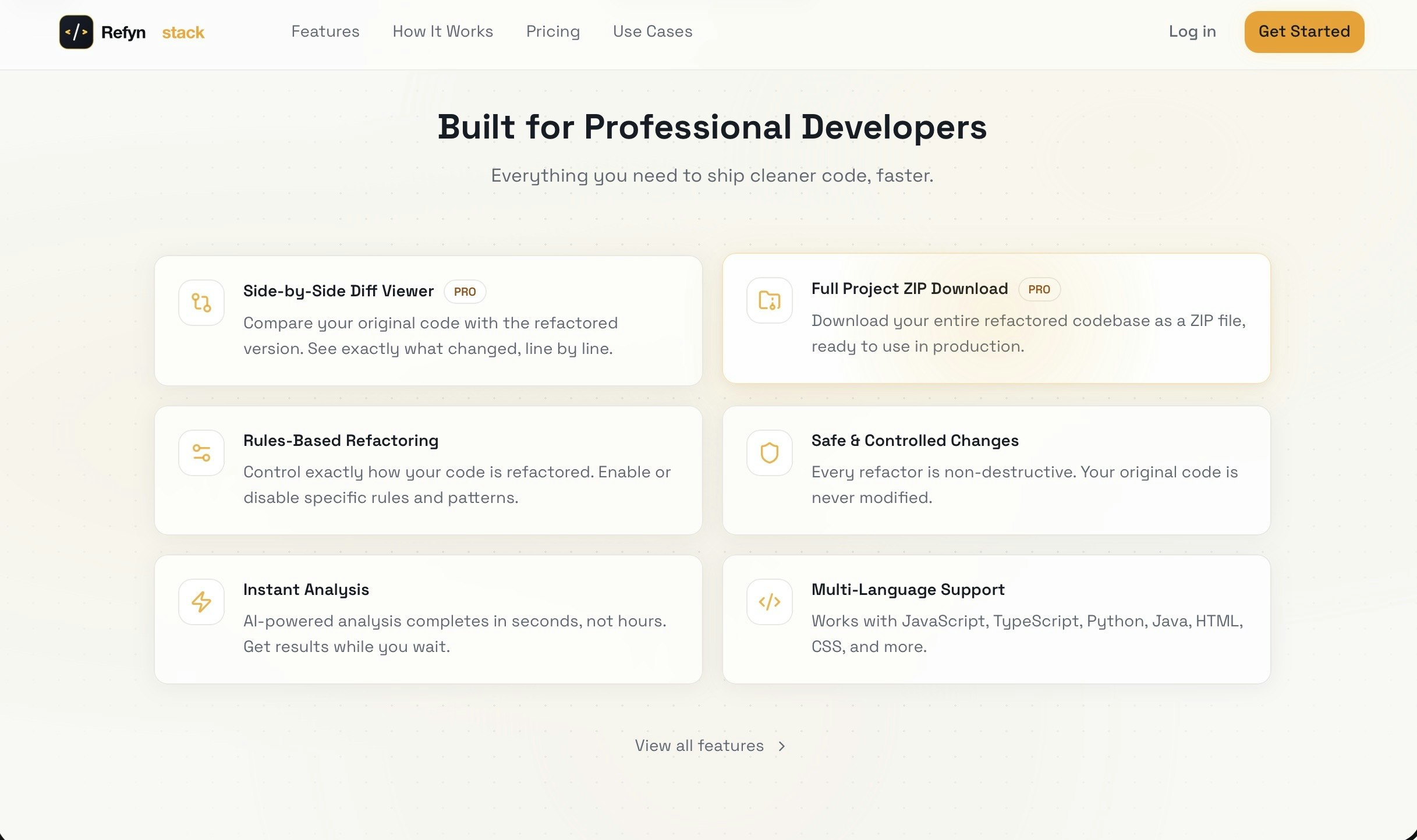The image size is (1417, 840).
Task: Select the Rules-Based Refactoring sliders icon
Action: pyautogui.click(x=201, y=452)
